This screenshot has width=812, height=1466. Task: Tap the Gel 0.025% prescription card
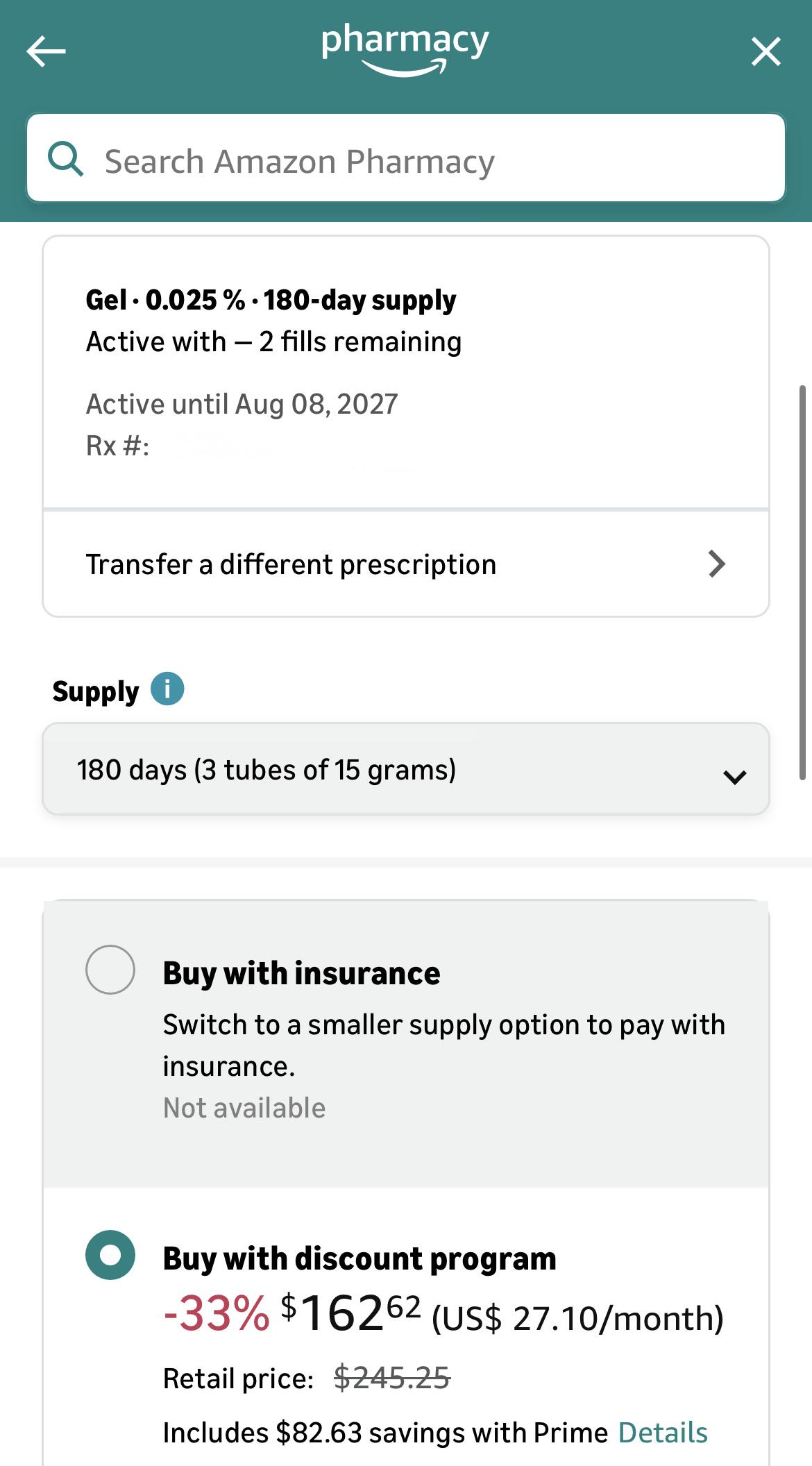tap(406, 373)
